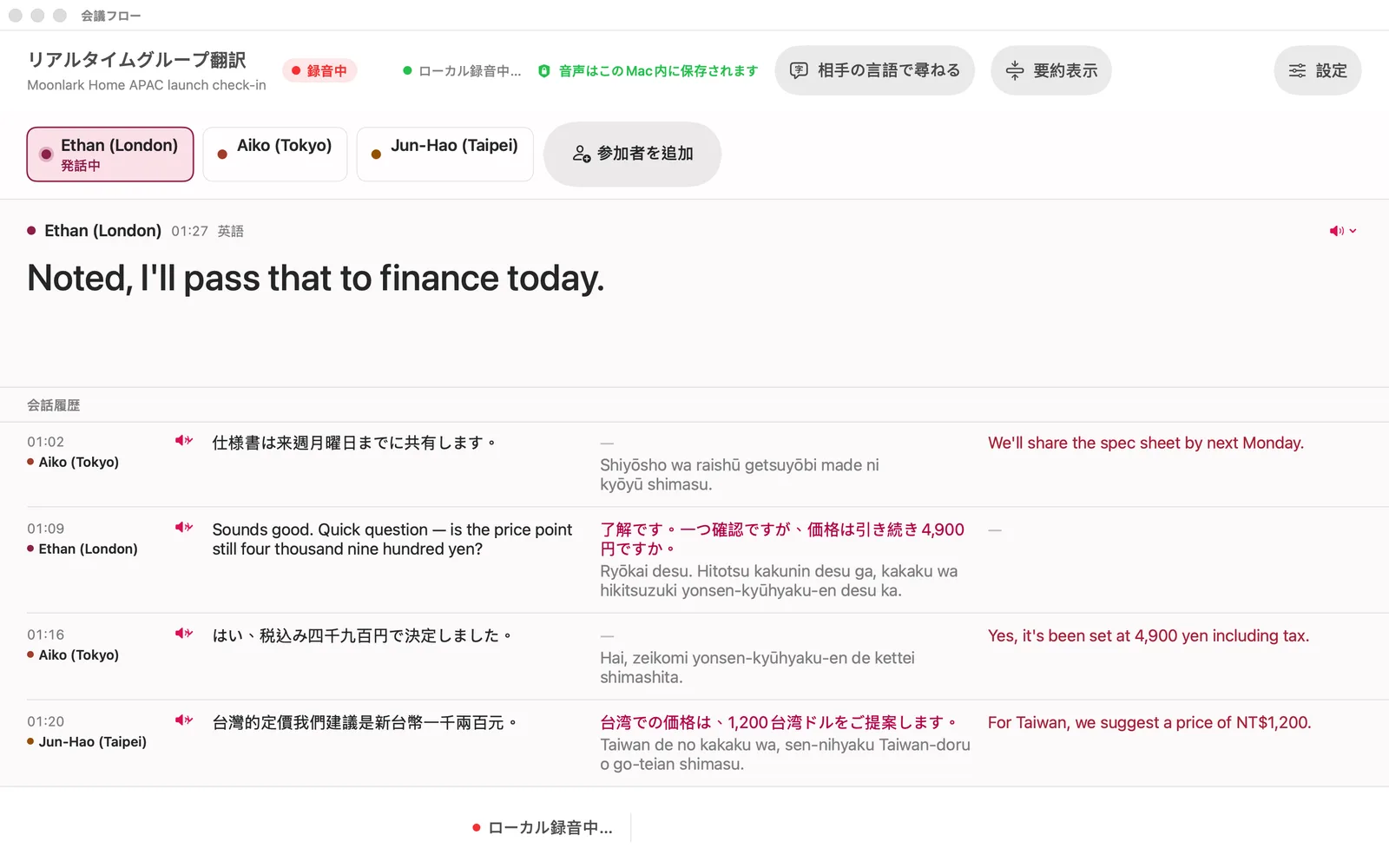Viewport: 1389px width, 868px height.
Task: Click the 相手の言語で尋ねる button
Action: point(874,70)
